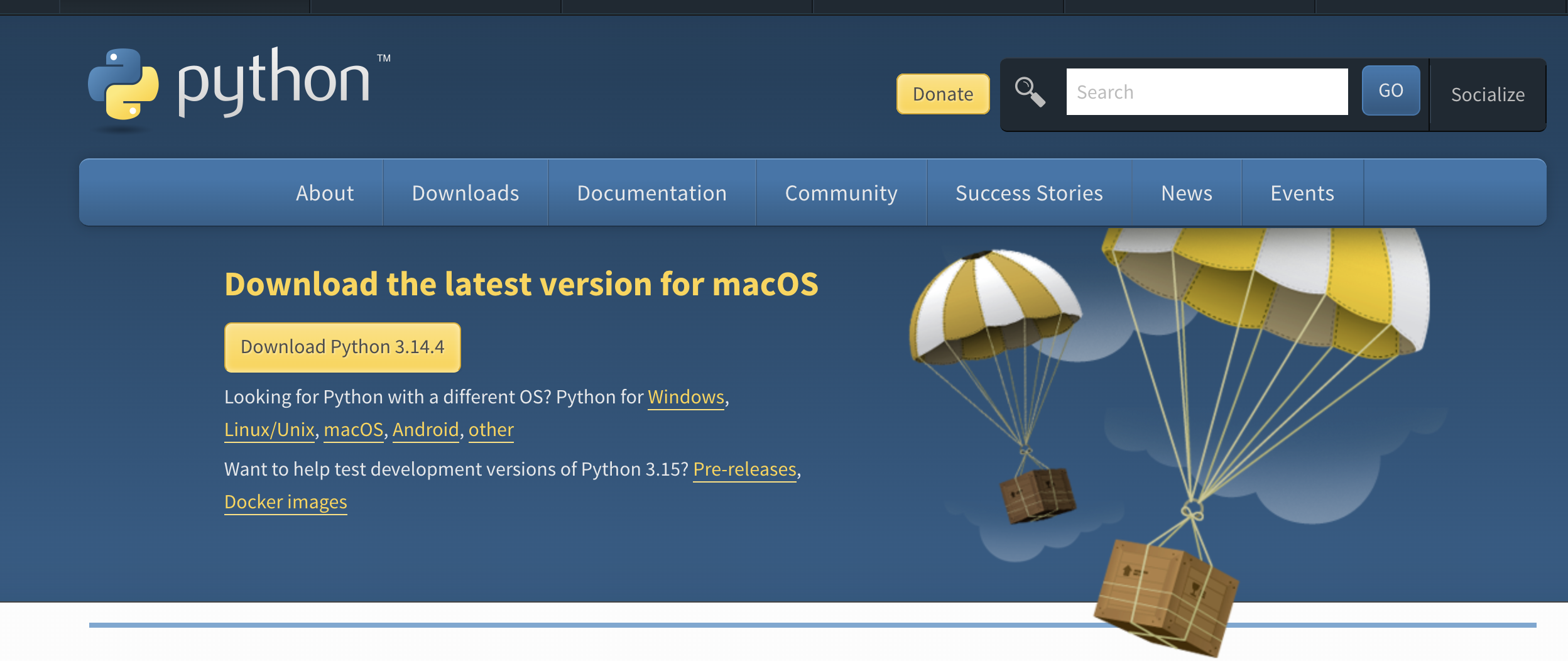Open the Documentation menu
1568x661 pixels.
pos(652,193)
